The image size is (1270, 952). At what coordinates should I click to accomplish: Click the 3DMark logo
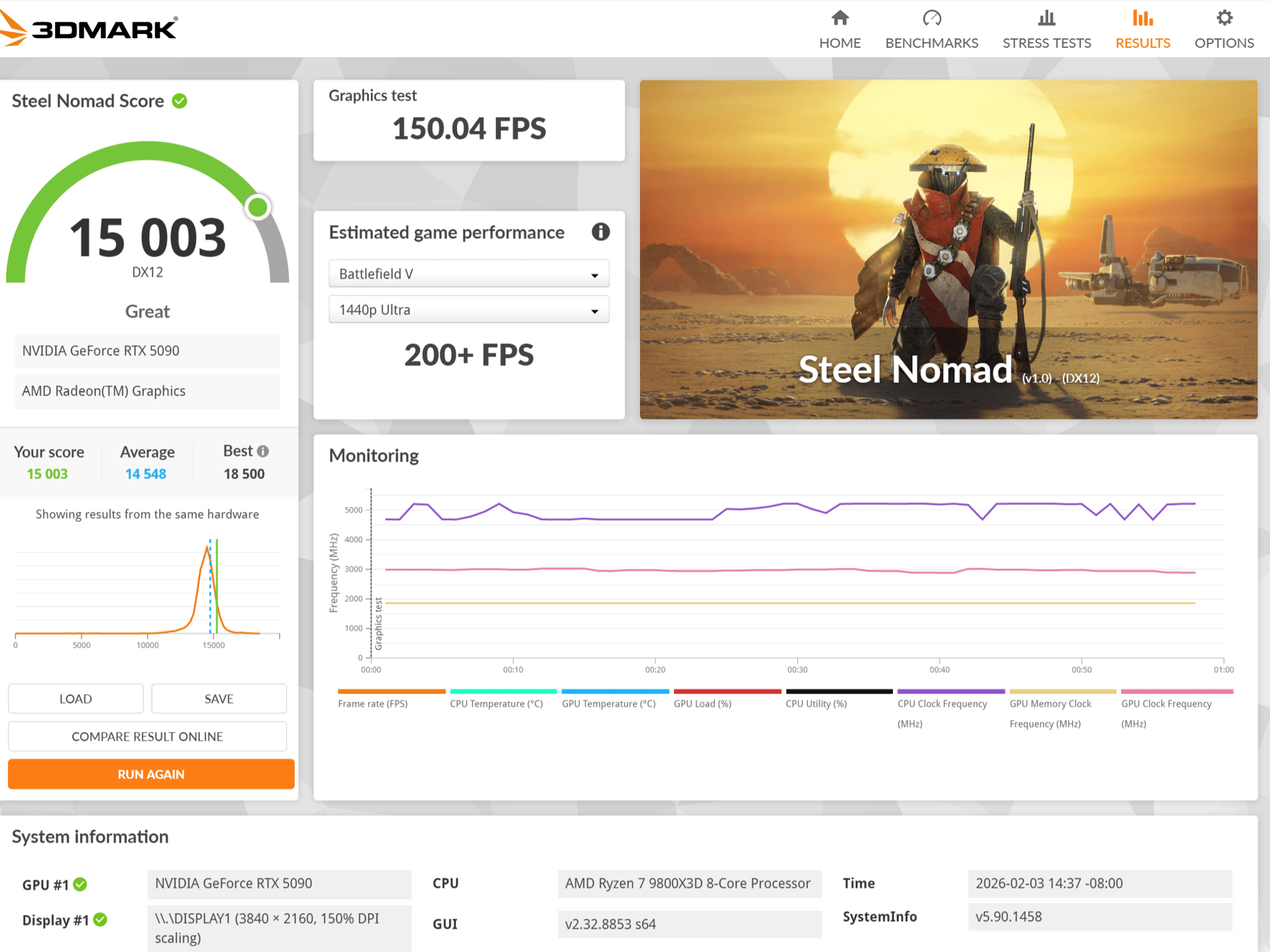[89, 29]
